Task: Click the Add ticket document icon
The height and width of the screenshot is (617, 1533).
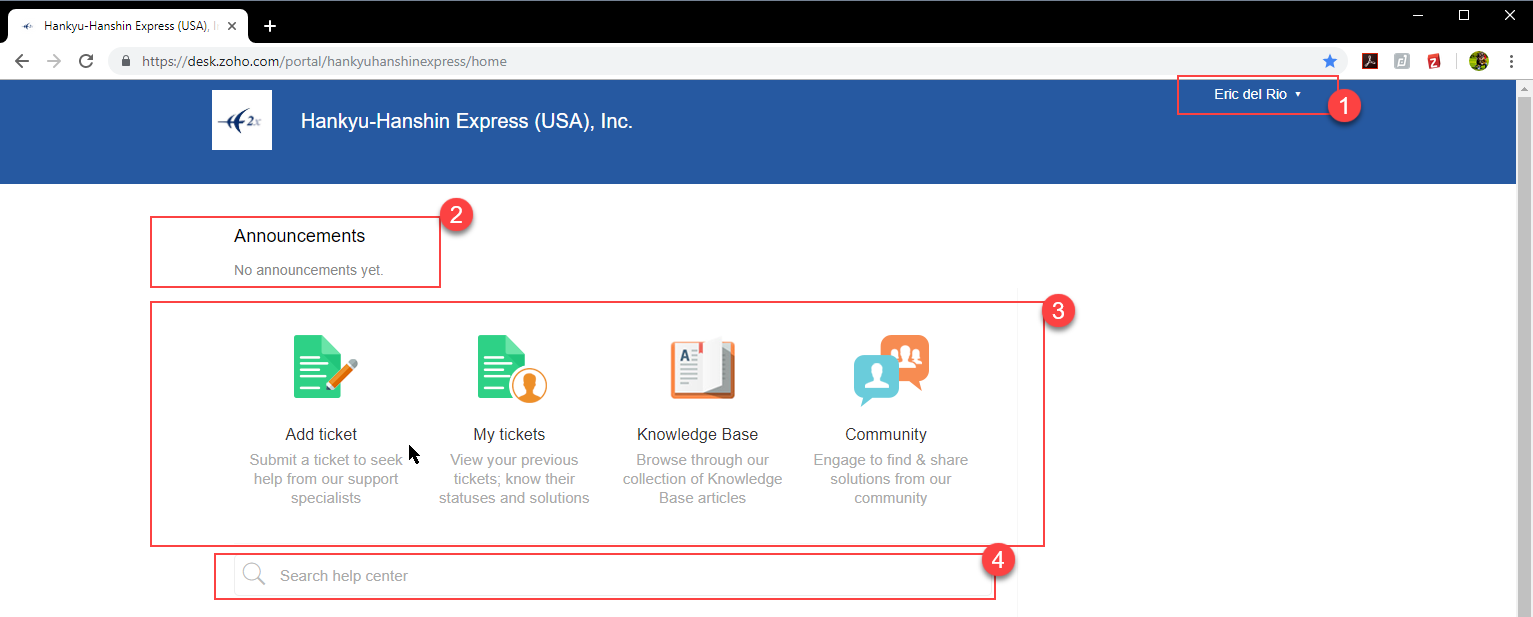Action: tap(325, 367)
